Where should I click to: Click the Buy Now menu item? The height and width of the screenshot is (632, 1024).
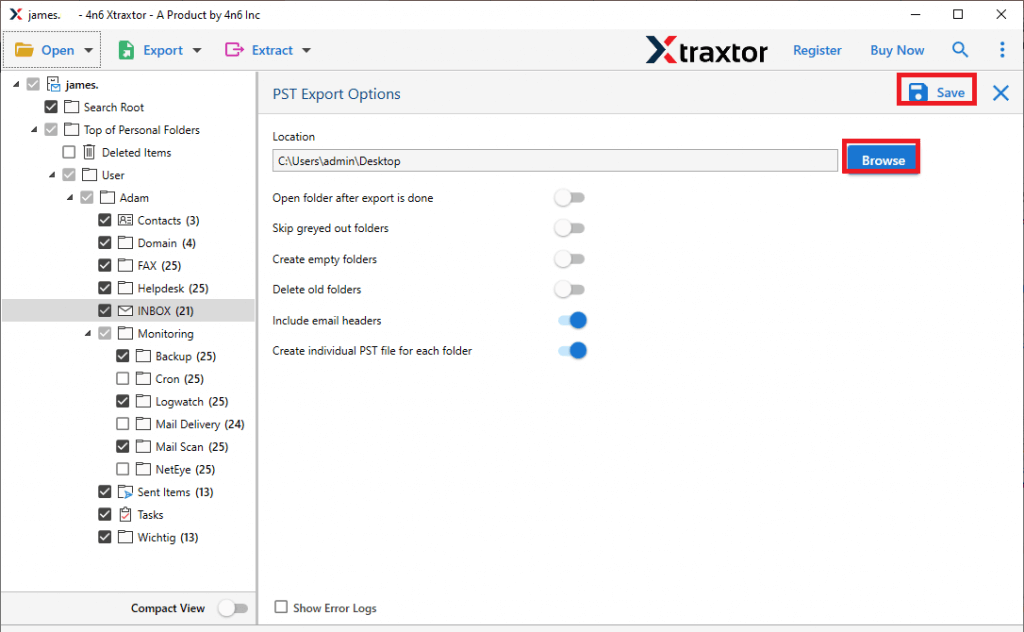(896, 49)
